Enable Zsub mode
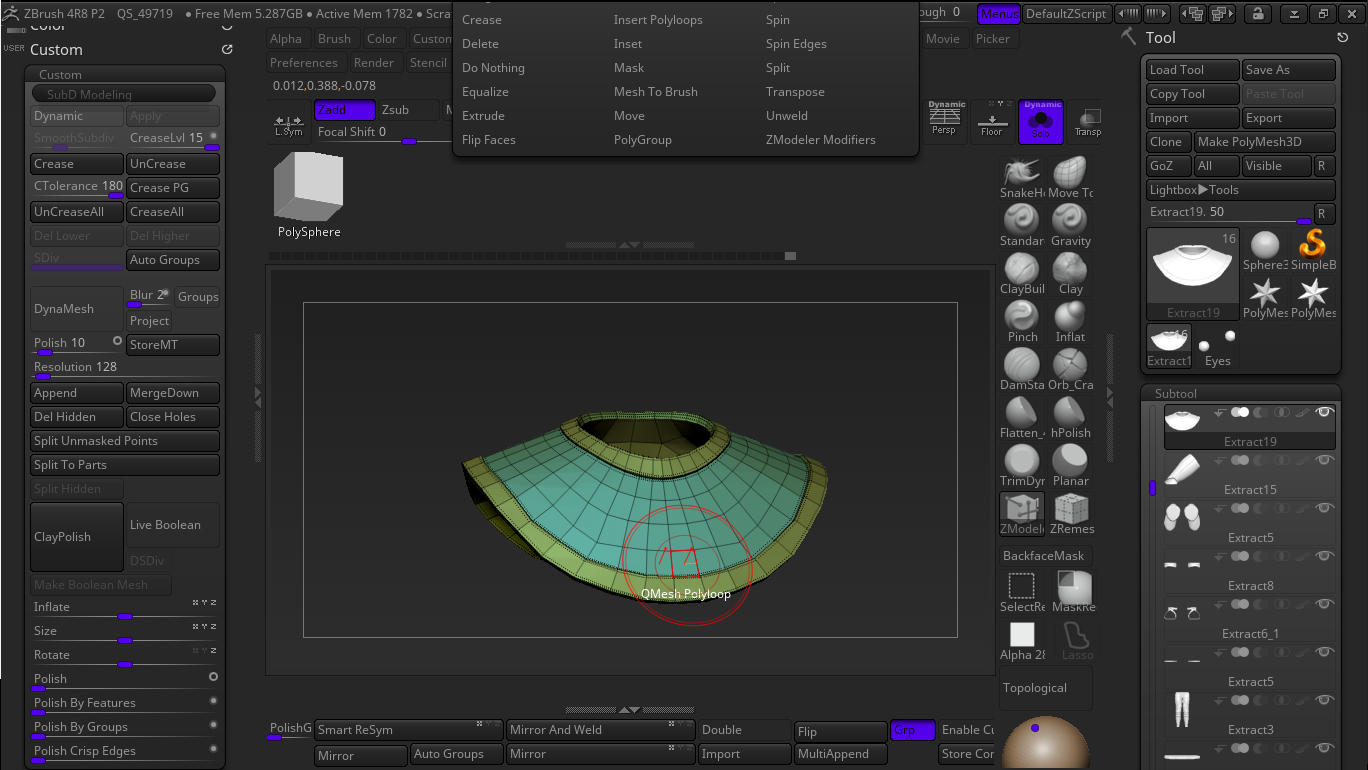This screenshot has width=1368, height=770. [408, 110]
